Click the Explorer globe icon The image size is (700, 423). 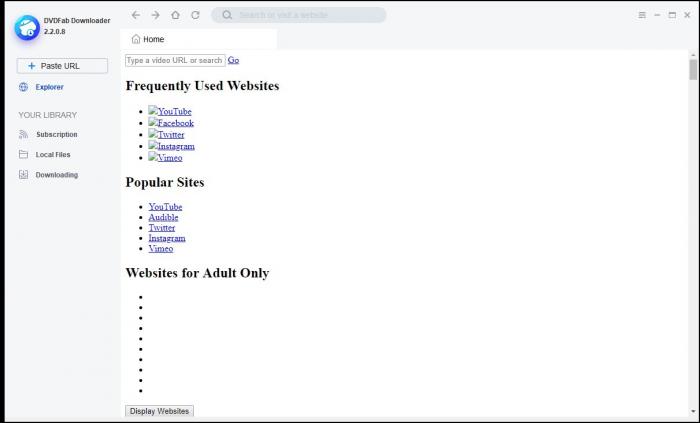click(x=23, y=87)
